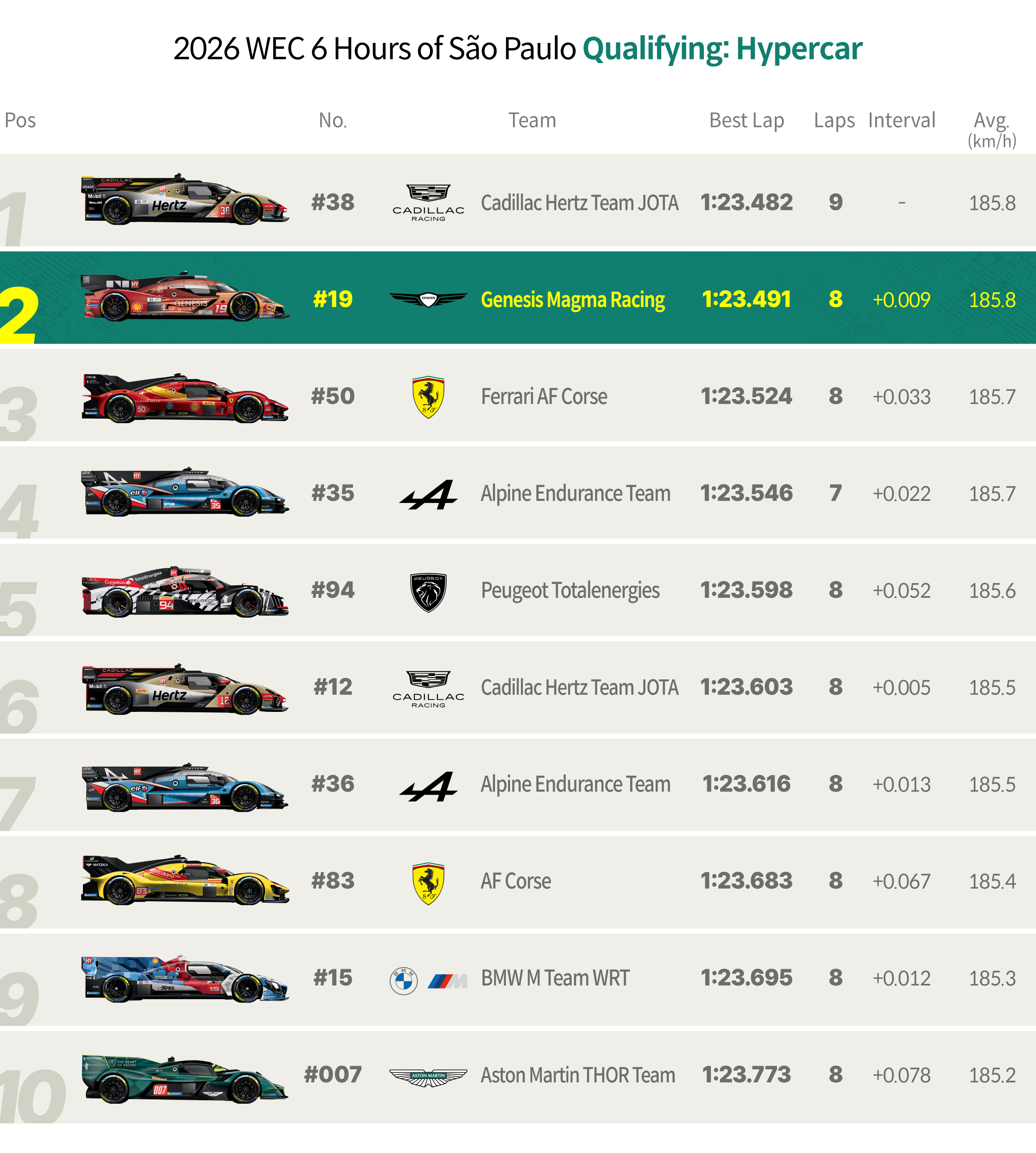The height and width of the screenshot is (1153, 1036).
Task: Click the Cadillac Racing logo in row #12
Action: pyautogui.click(x=428, y=688)
